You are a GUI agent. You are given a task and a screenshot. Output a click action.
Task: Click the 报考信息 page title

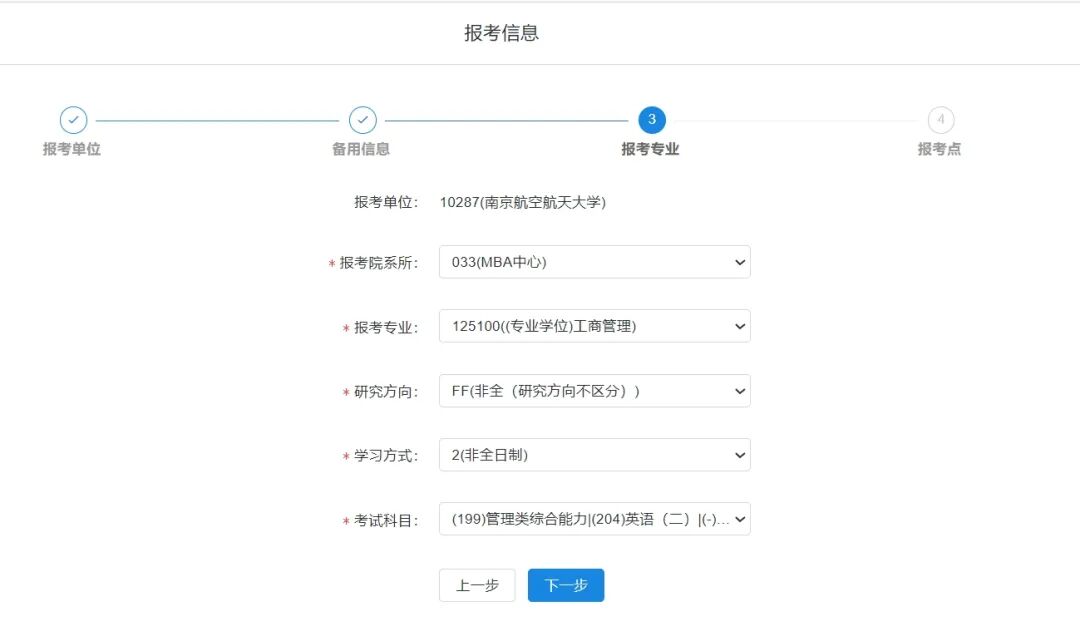pos(502,33)
